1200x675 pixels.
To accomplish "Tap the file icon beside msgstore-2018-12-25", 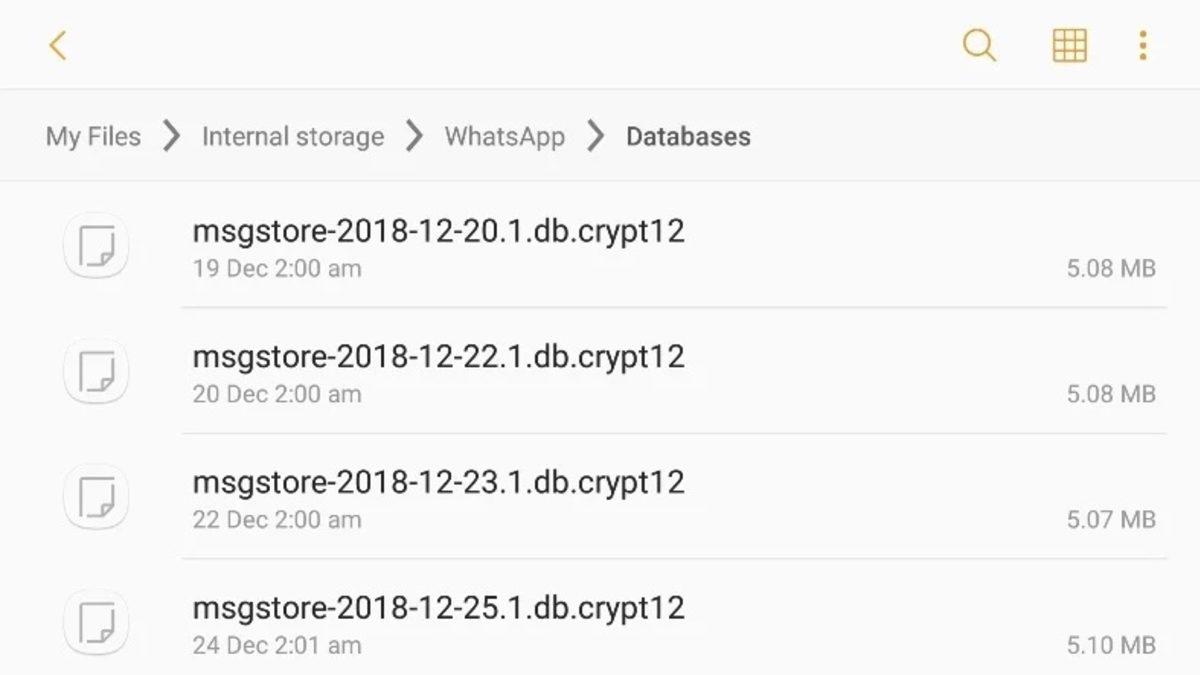I will pyautogui.click(x=96, y=622).
